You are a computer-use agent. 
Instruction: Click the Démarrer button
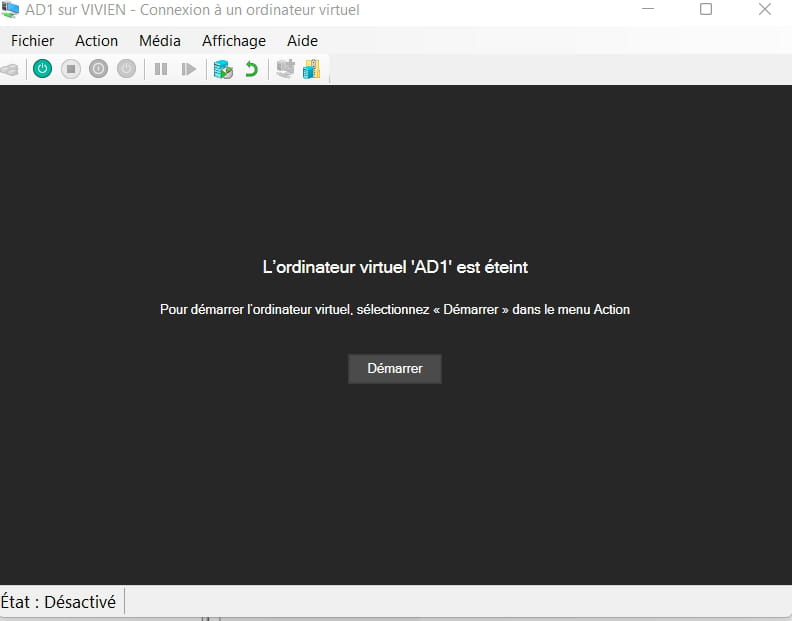pos(395,369)
